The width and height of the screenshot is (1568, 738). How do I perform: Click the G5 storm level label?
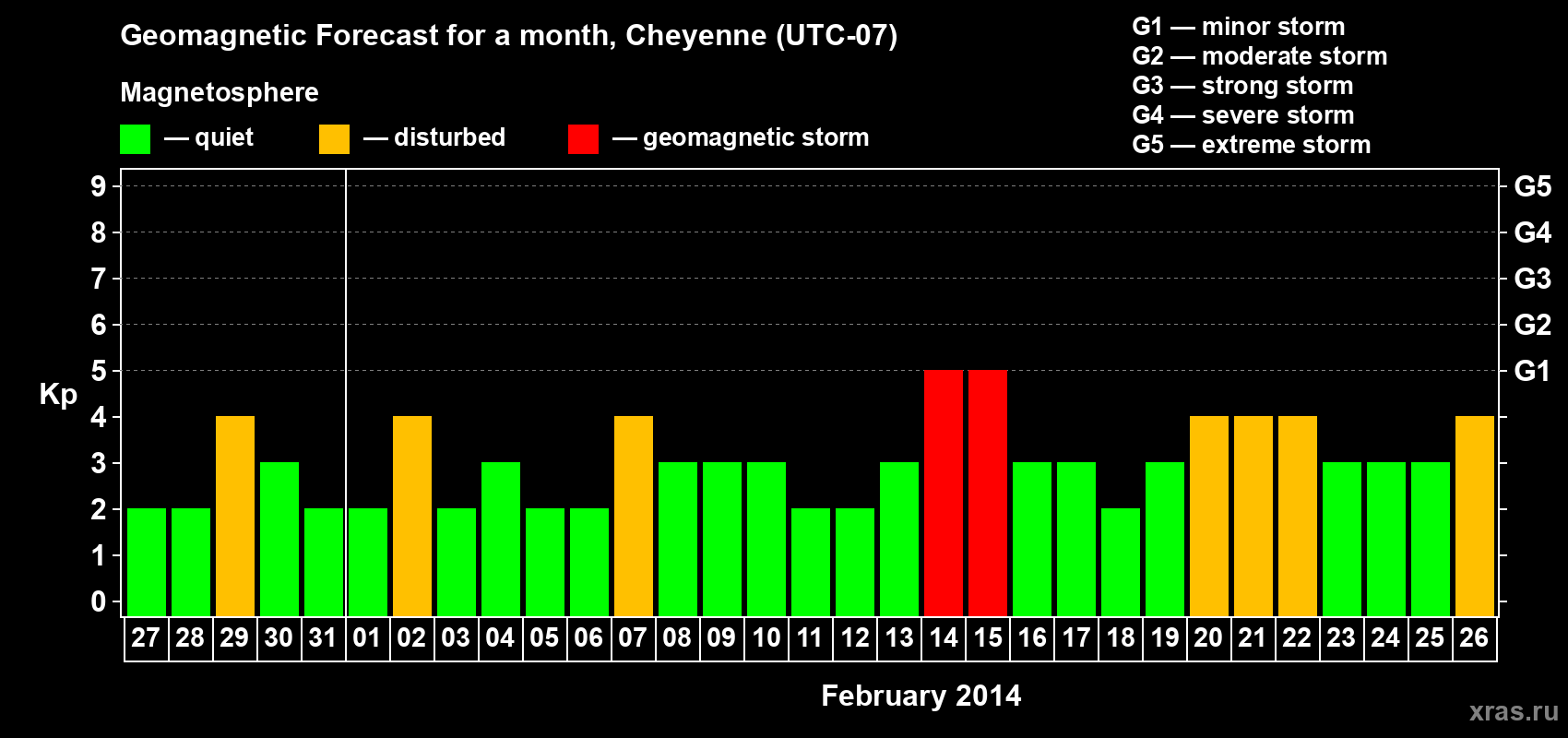tap(1532, 186)
